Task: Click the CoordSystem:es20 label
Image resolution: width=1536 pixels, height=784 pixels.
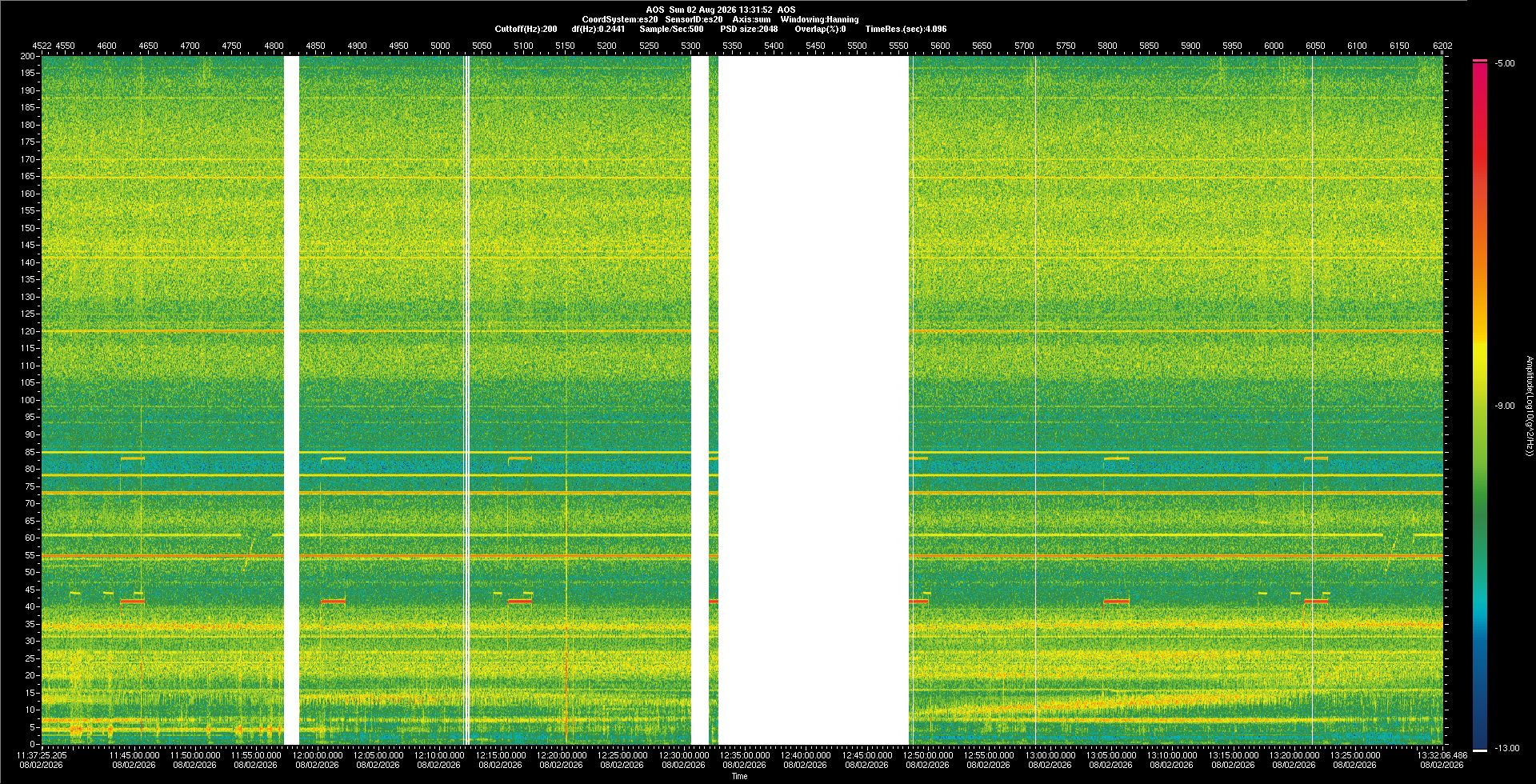Action: tap(619, 19)
